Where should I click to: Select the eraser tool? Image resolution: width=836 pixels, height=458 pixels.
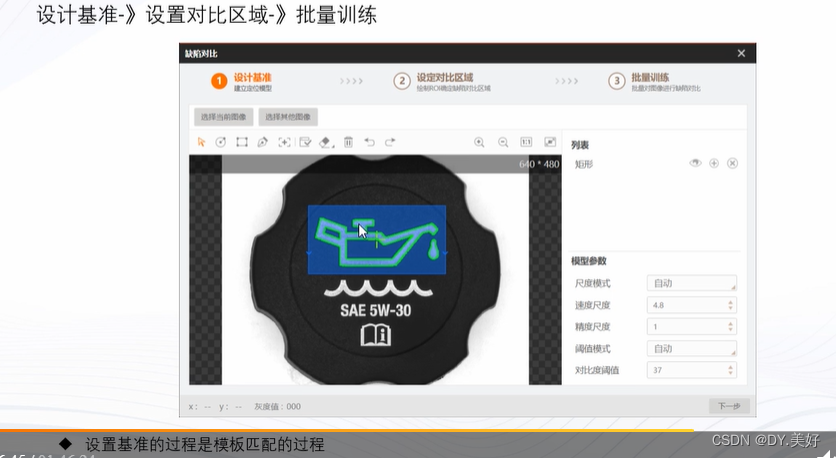coord(326,142)
